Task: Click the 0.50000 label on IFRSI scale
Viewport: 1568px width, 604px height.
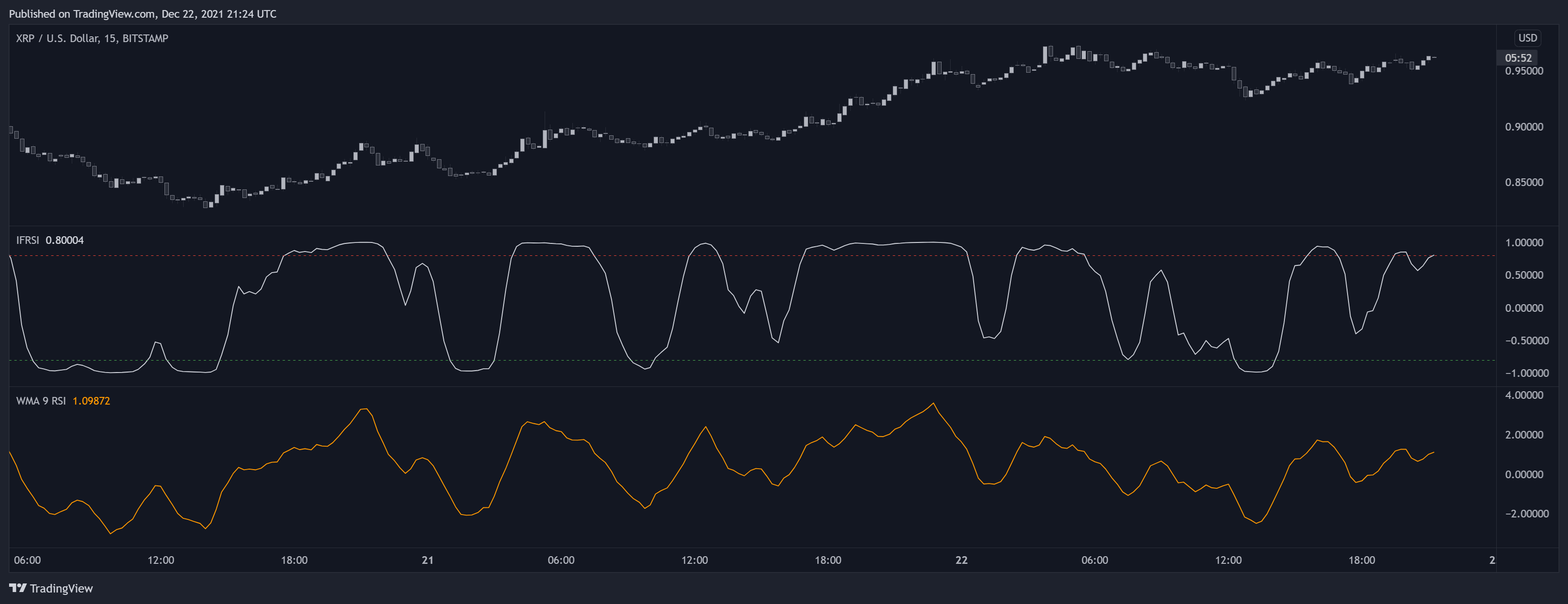Action: (1524, 275)
